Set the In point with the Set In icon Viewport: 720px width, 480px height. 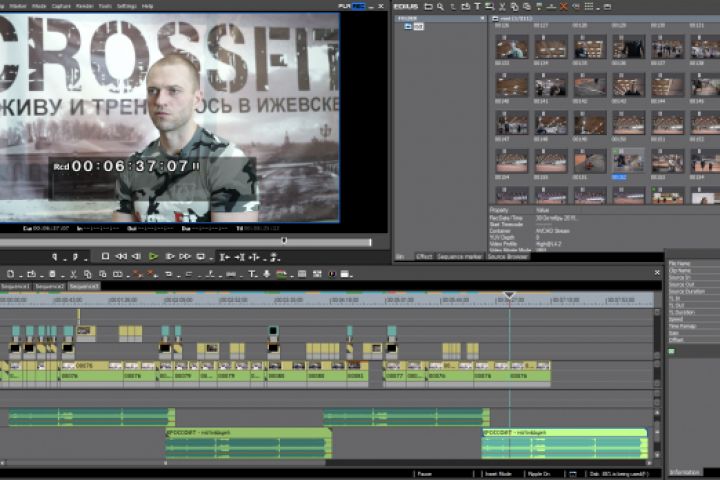[55, 257]
